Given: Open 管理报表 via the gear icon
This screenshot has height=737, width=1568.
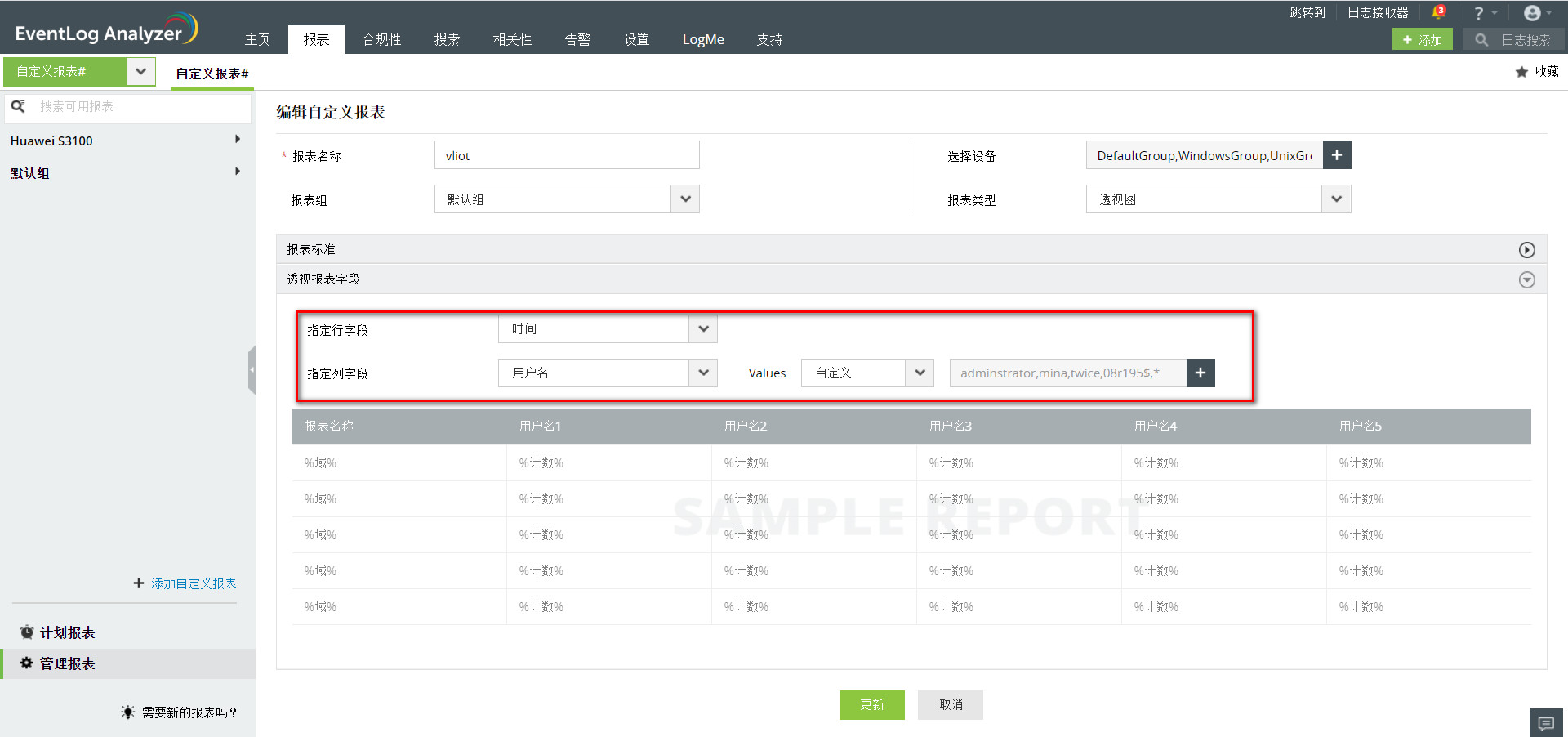Looking at the screenshot, I should click(24, 663).
